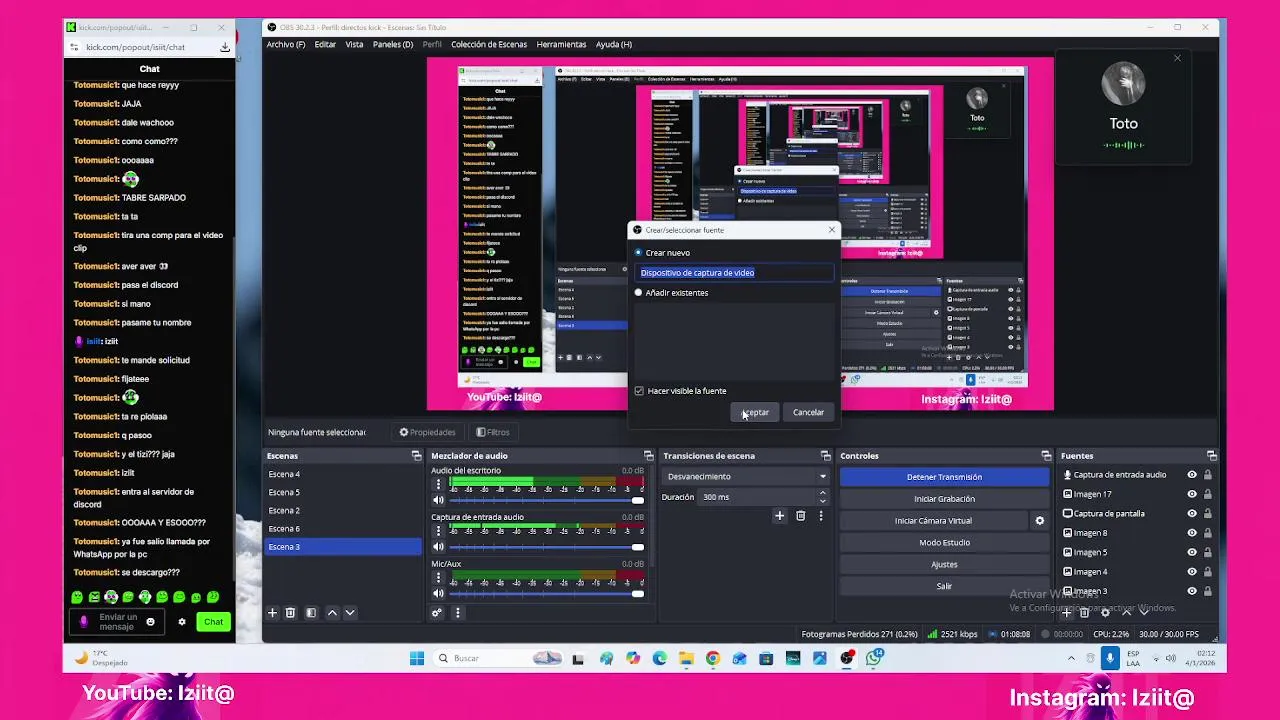
Task: Click the microphone icon in system tray
Action: [1109, 658]
